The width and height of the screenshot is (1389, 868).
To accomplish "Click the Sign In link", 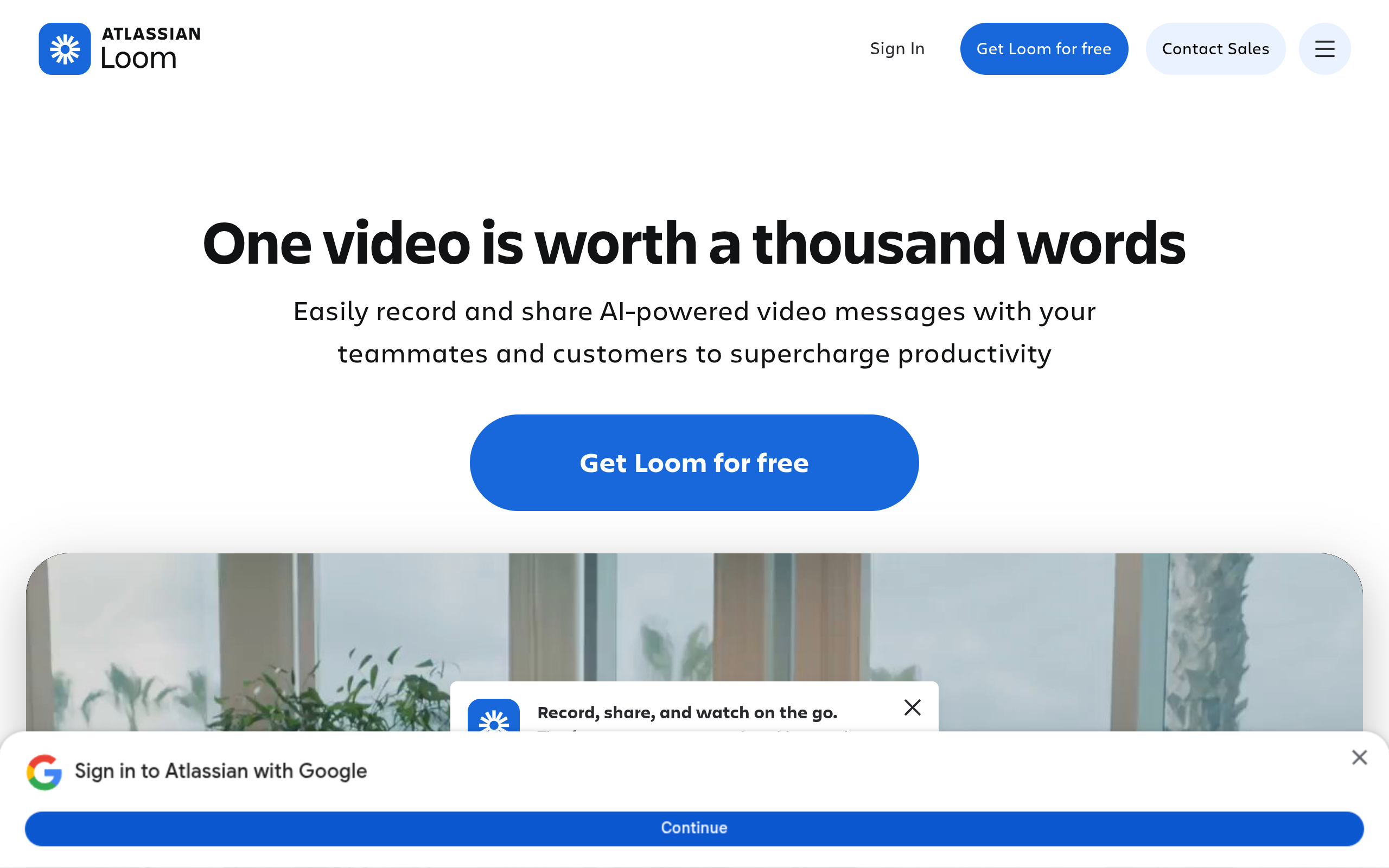I will [x=897, y=49].
